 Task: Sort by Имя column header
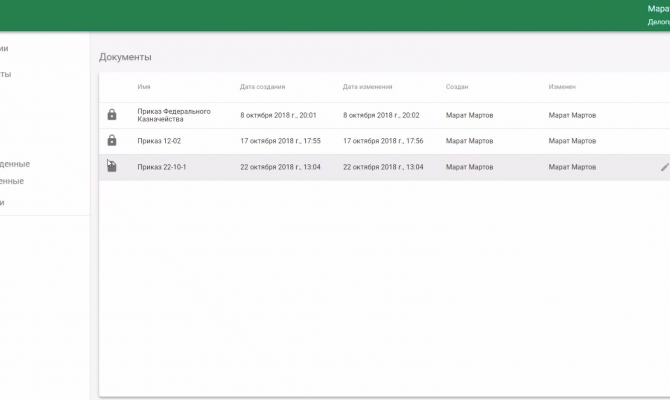click(x=144, y=87)
